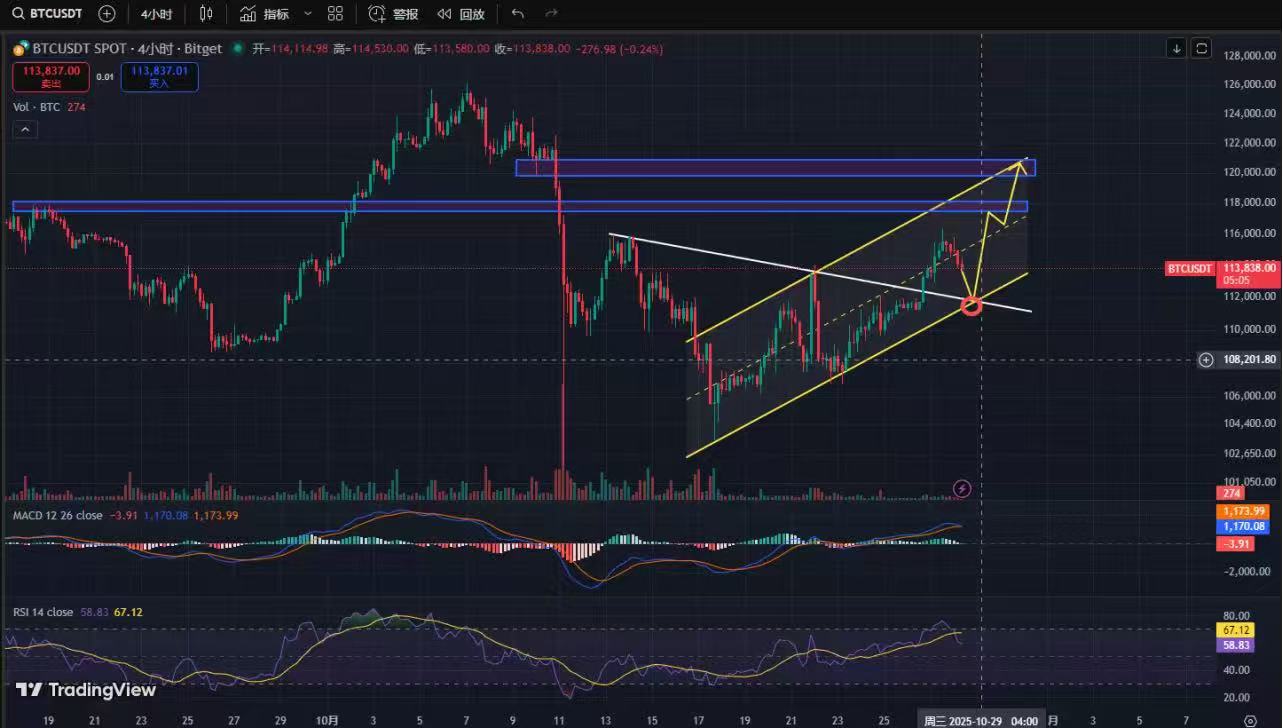This screenshot has height=728, width=1283.
Task: Expand the arrow next to 指标
Action: [x=307, y=14]
